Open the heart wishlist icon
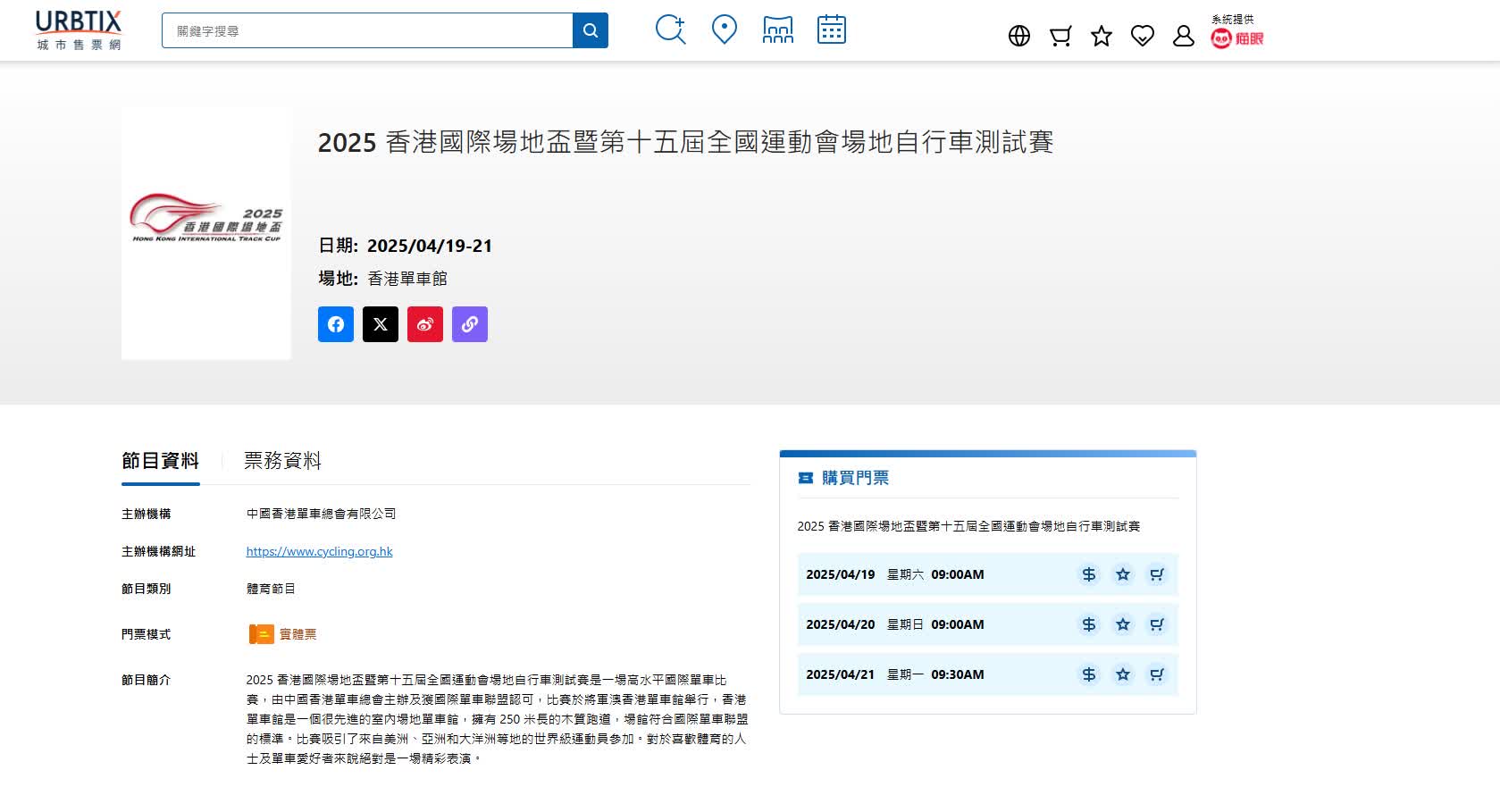 (x=1142, y=36)
